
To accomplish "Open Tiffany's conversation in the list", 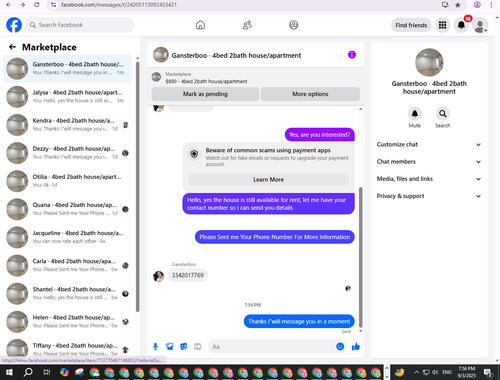I will (68, 347).
